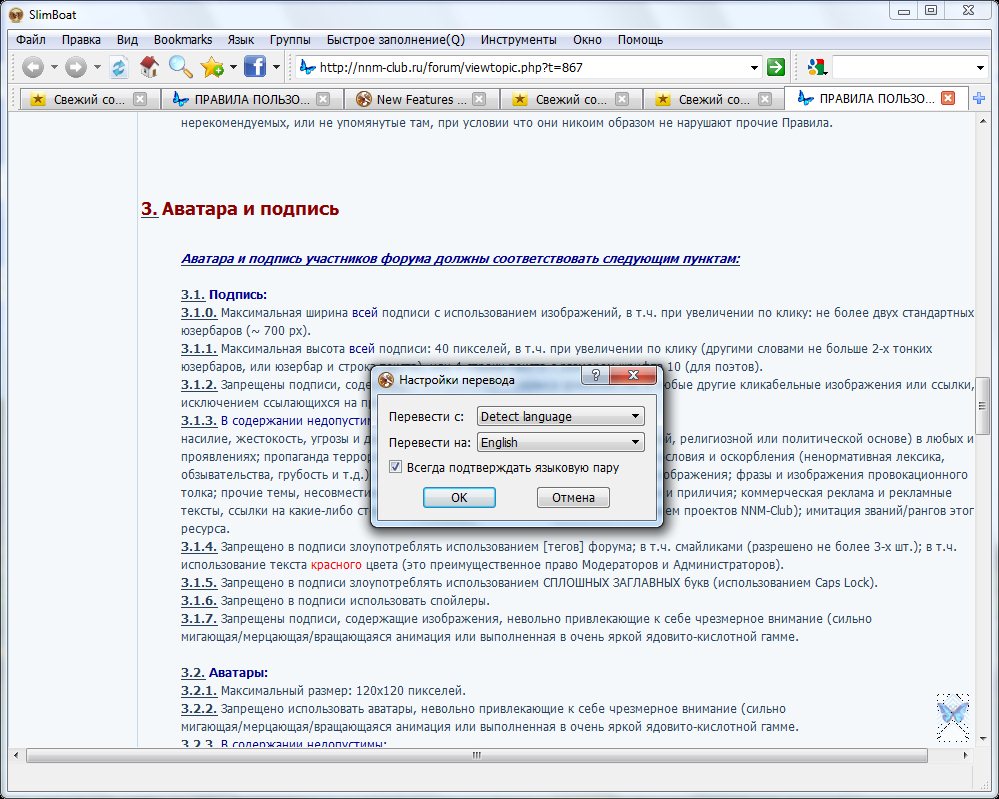
Task: Go to the home page icon
Action: click(149, 67)
